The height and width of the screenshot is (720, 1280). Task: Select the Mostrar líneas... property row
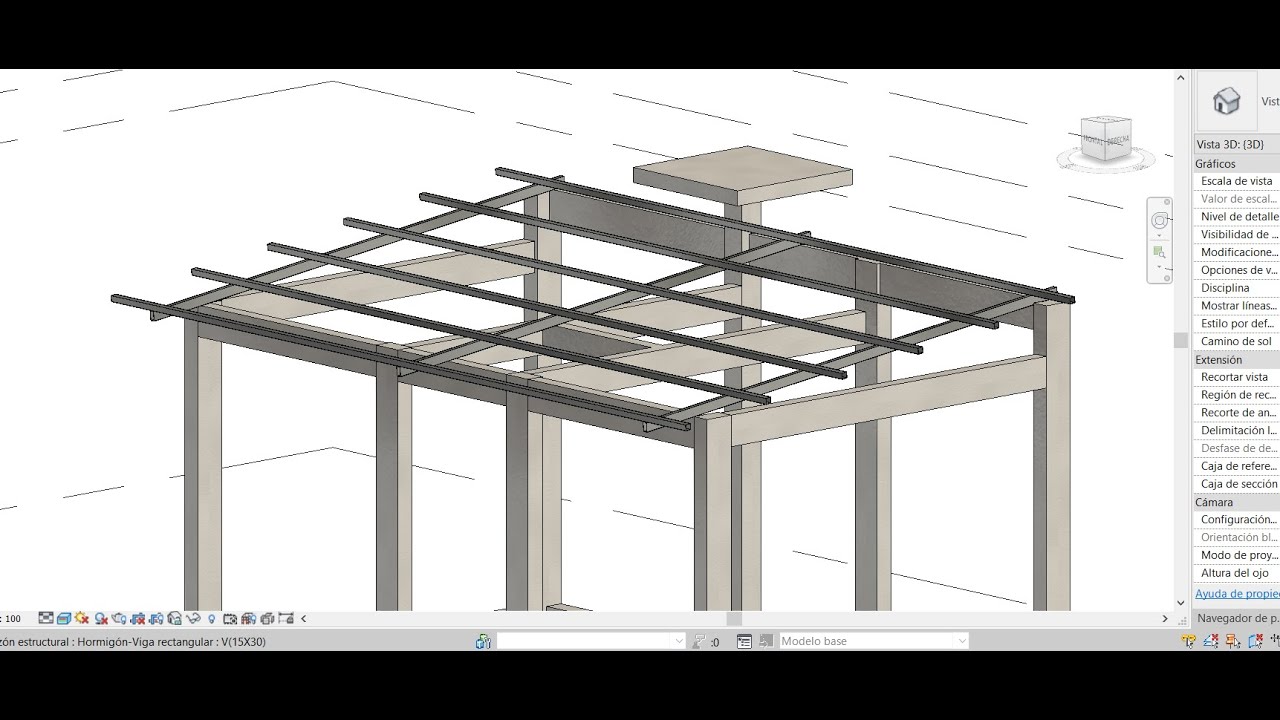click(x=1237, y=306)
